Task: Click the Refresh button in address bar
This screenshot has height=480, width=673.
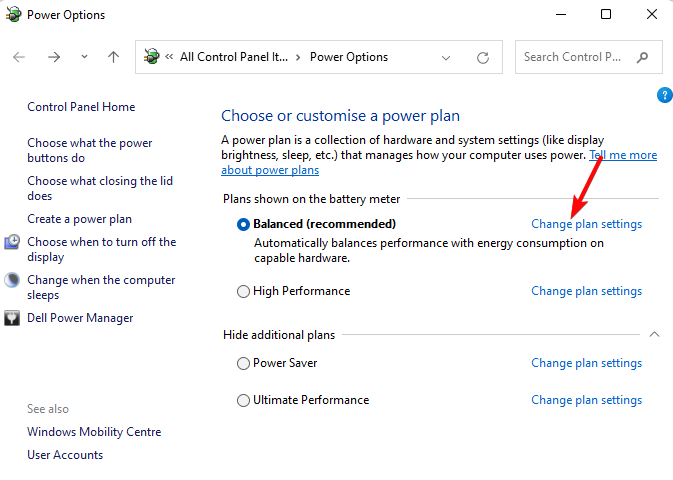Action: pyautogui.click(x=483, y=57)
